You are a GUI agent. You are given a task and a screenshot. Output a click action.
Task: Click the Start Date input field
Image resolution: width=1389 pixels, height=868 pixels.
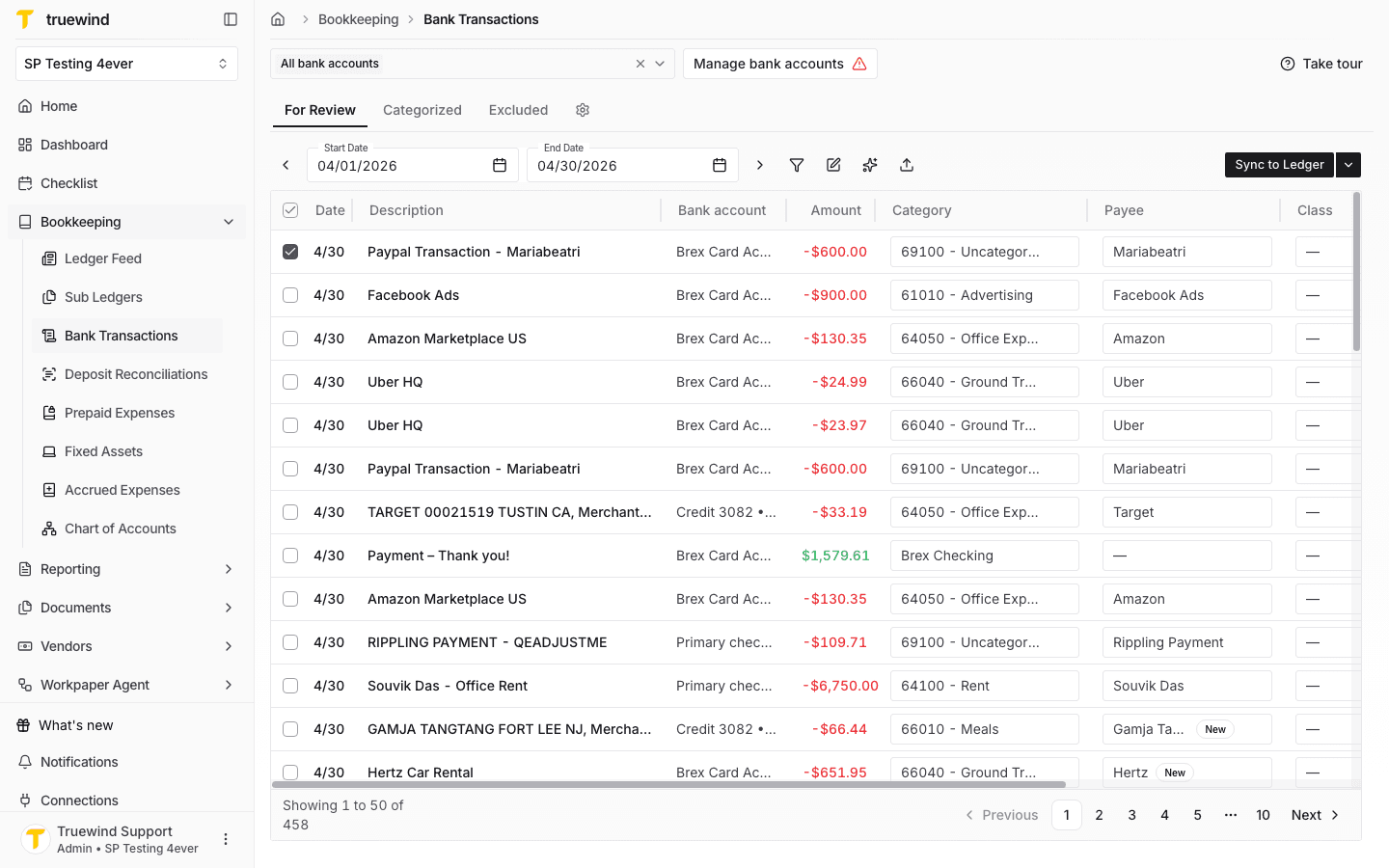413,165
